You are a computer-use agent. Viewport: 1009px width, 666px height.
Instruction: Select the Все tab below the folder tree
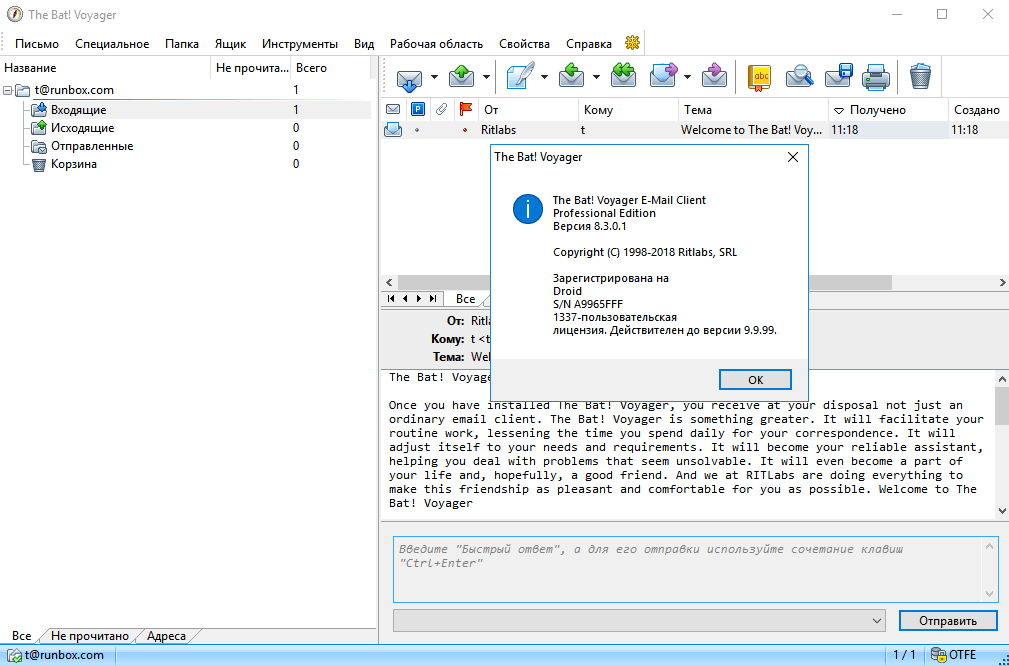pyautogui.click(x=21, y=636)
